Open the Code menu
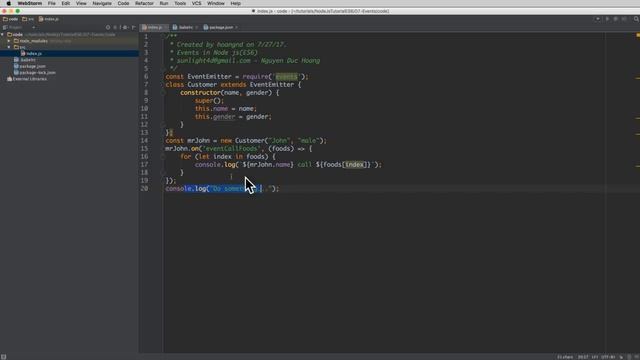The image size is (640, 360). click(x=123, y=3)
